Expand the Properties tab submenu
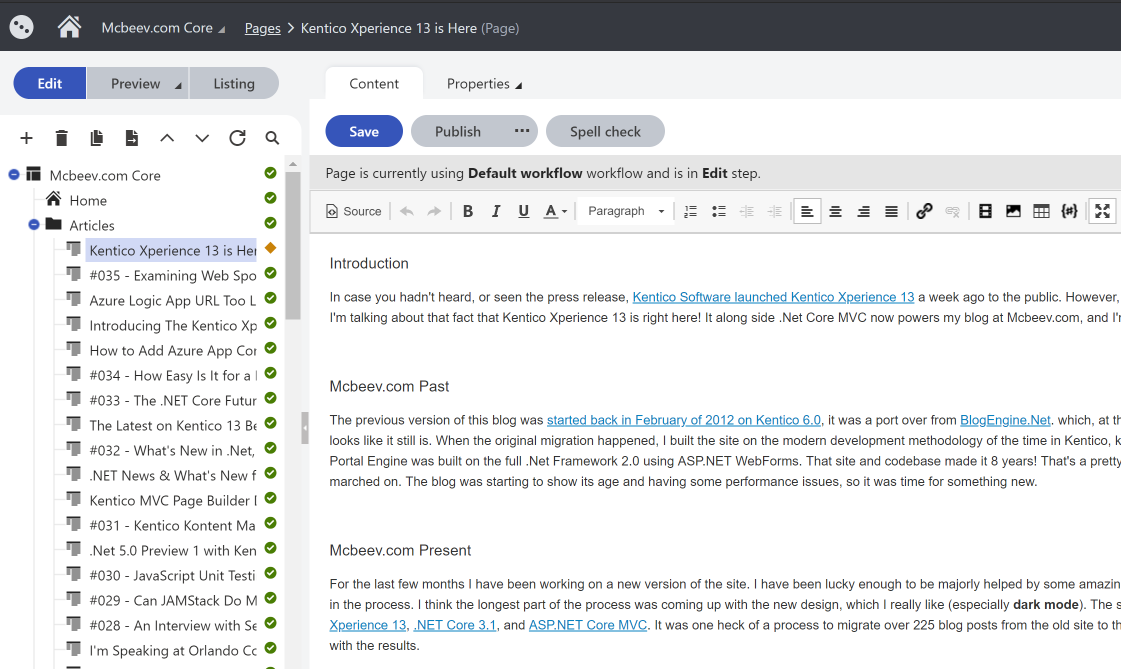The height and width of the screenshot is (669, 1121). 518,86
